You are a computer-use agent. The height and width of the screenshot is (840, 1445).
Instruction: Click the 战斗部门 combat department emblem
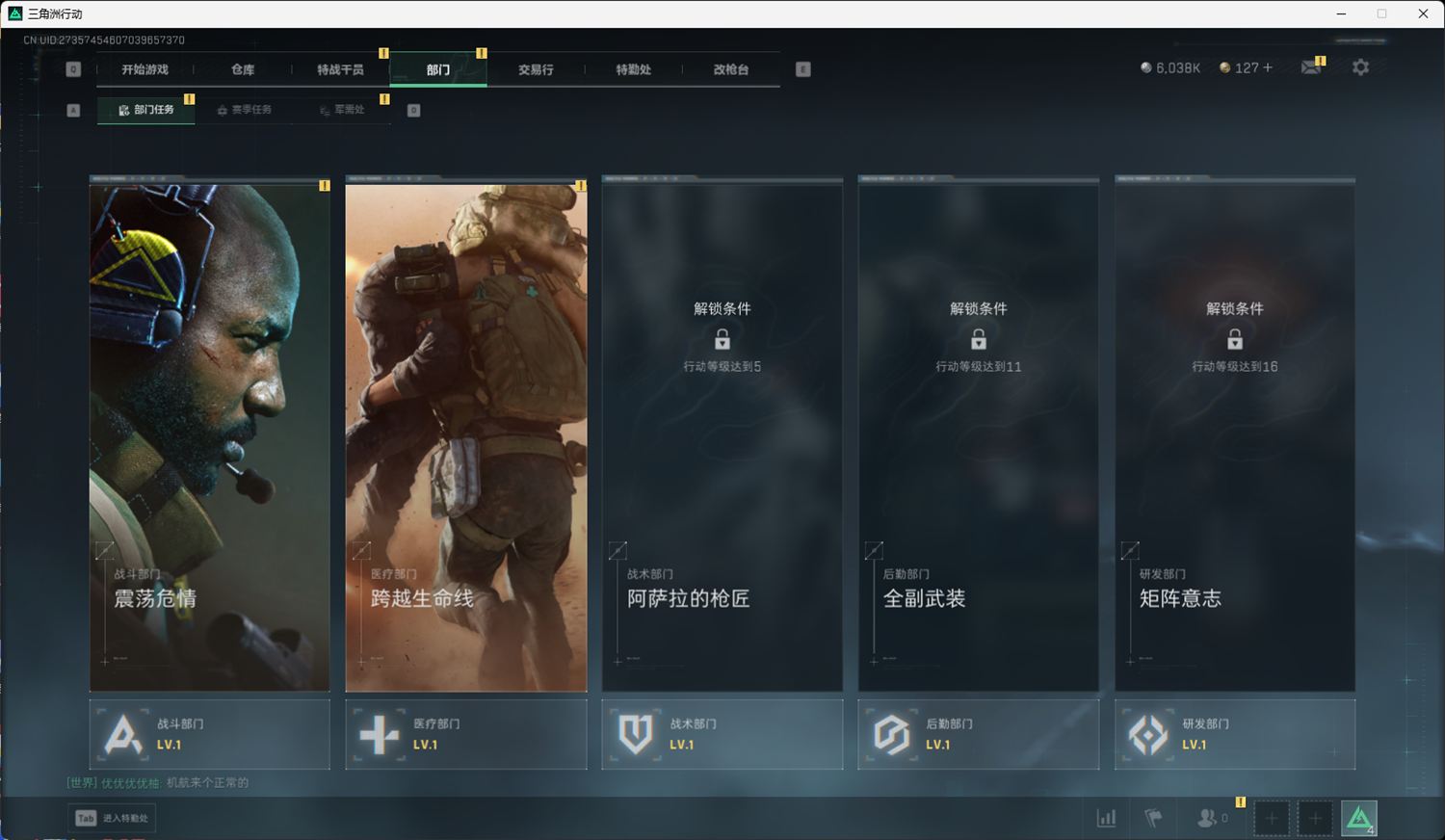pyautogui.click(x=122, y=735)
